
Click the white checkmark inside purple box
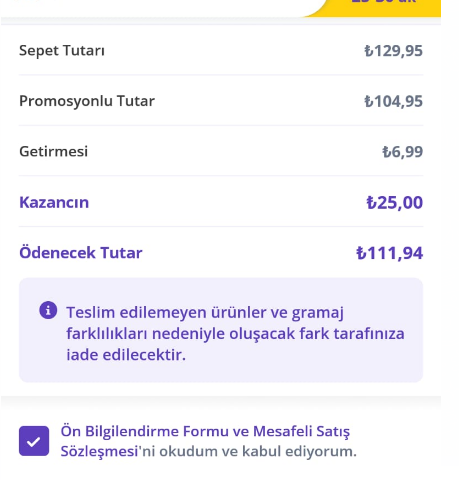coord(34,442)
